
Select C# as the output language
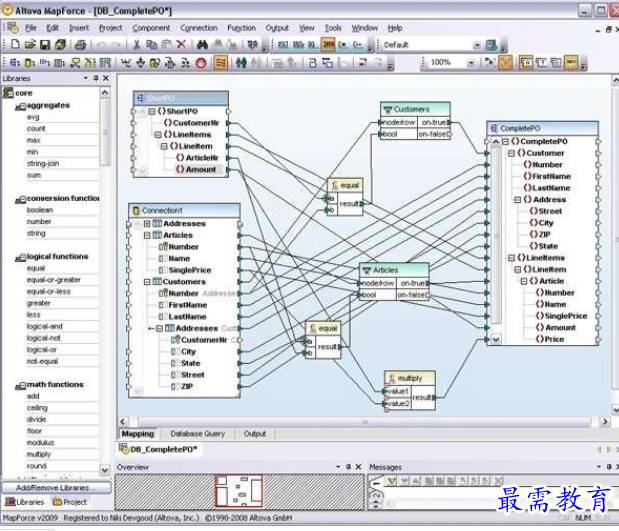(342, 45)
